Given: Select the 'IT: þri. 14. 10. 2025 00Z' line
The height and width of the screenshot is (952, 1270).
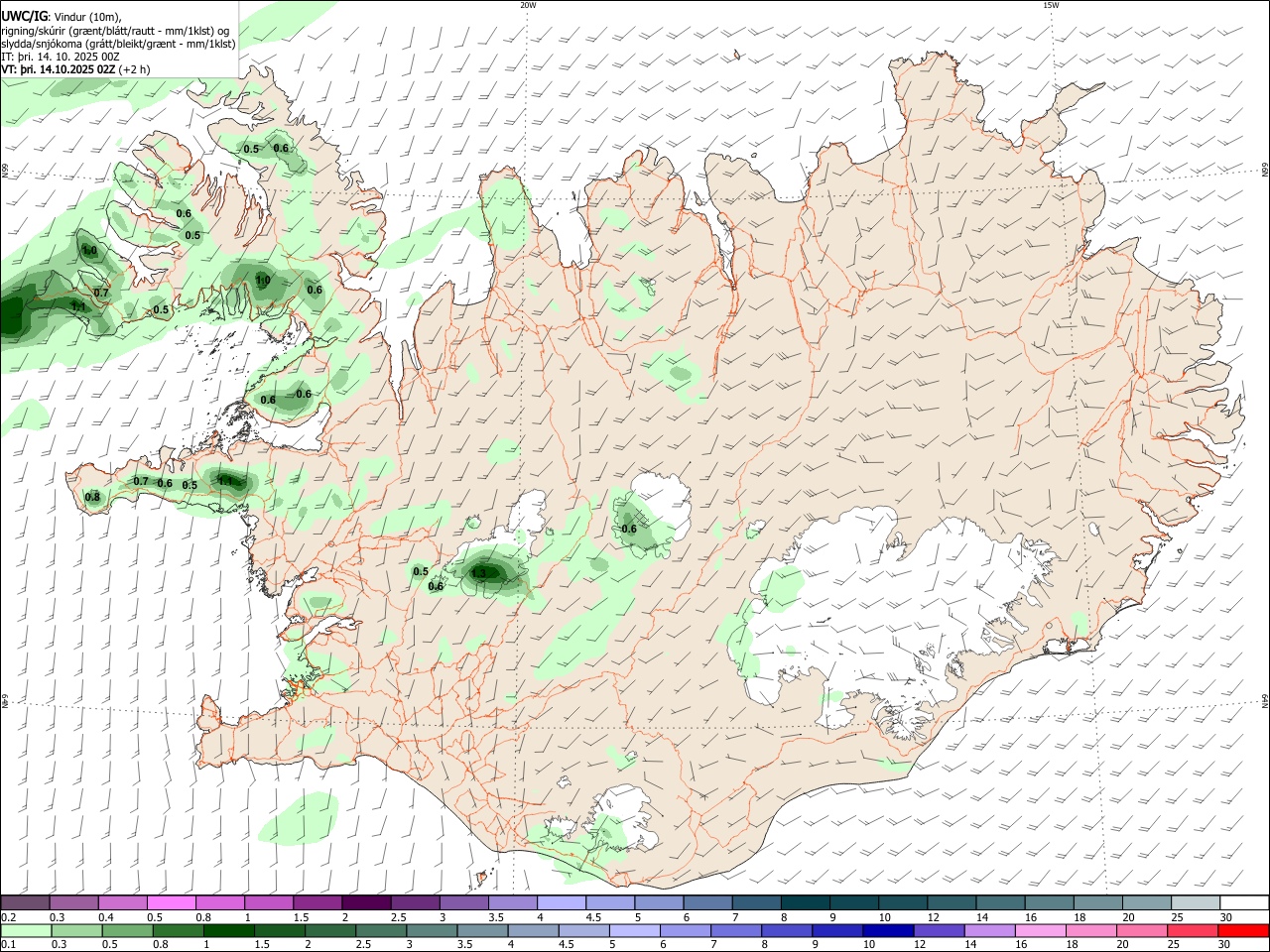Looking at the screenshot, I should [61, 57].
